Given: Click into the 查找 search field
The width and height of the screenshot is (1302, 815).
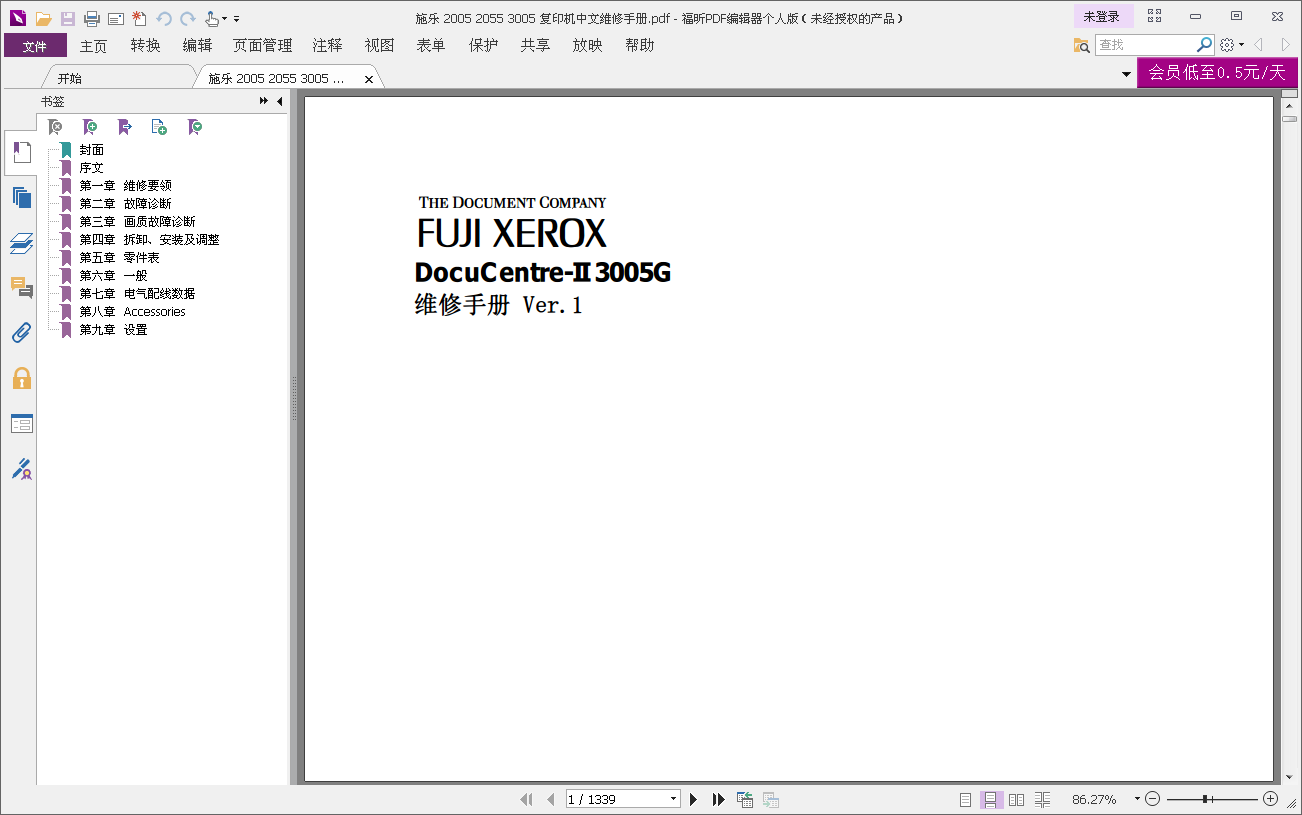Looking at the screenshot, I should pyautogui.click(x=1144, y=45).
